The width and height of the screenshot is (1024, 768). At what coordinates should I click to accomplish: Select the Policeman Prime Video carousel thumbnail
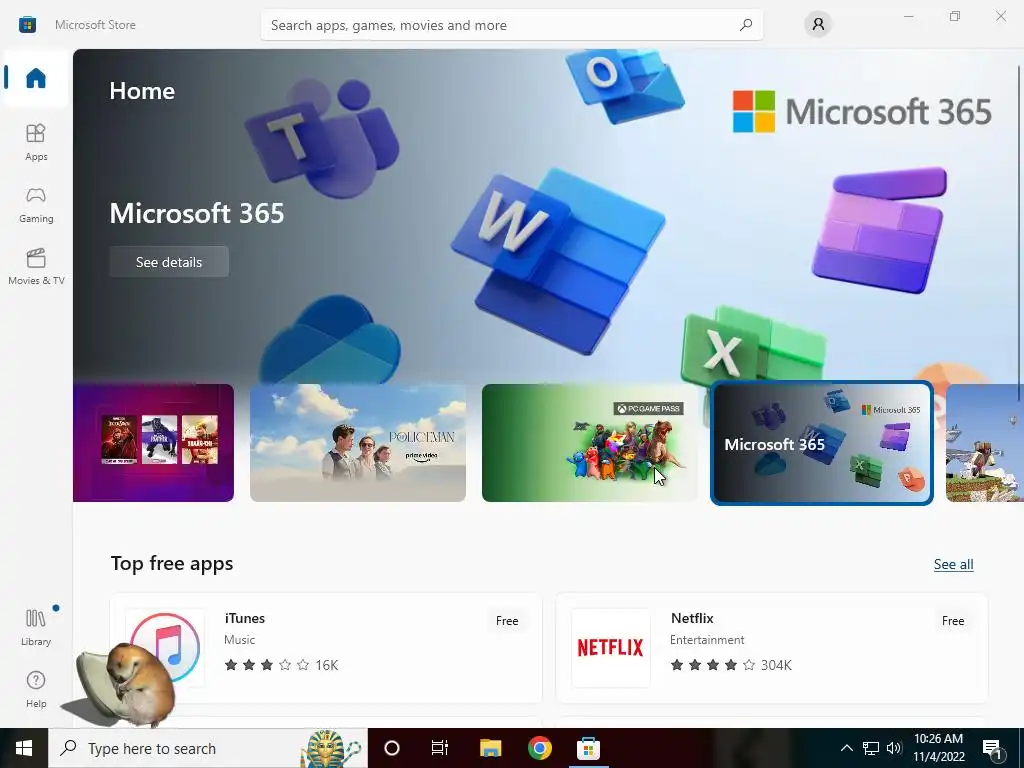[358, 443]
